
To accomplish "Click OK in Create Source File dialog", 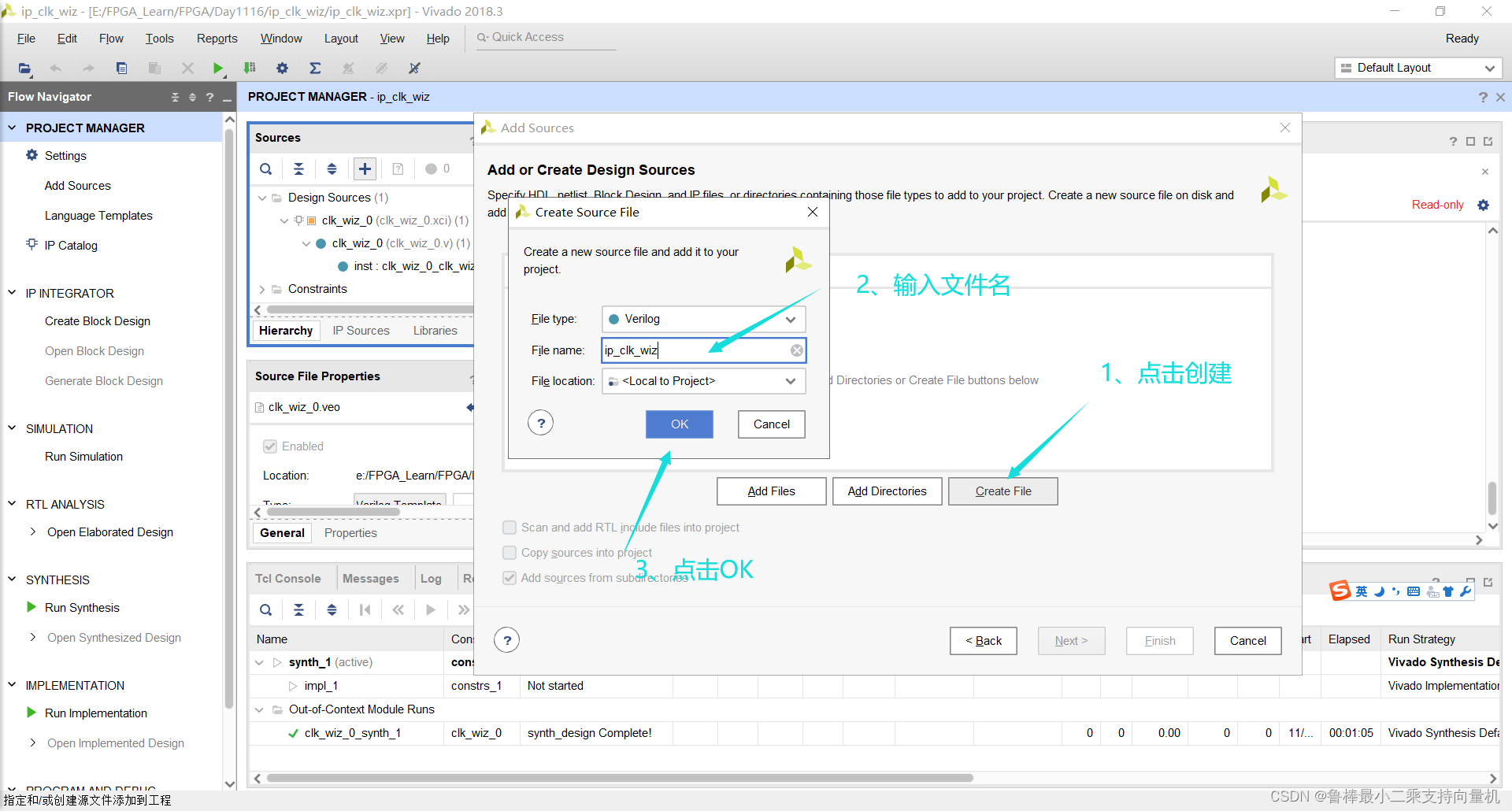I will [680, 424].
